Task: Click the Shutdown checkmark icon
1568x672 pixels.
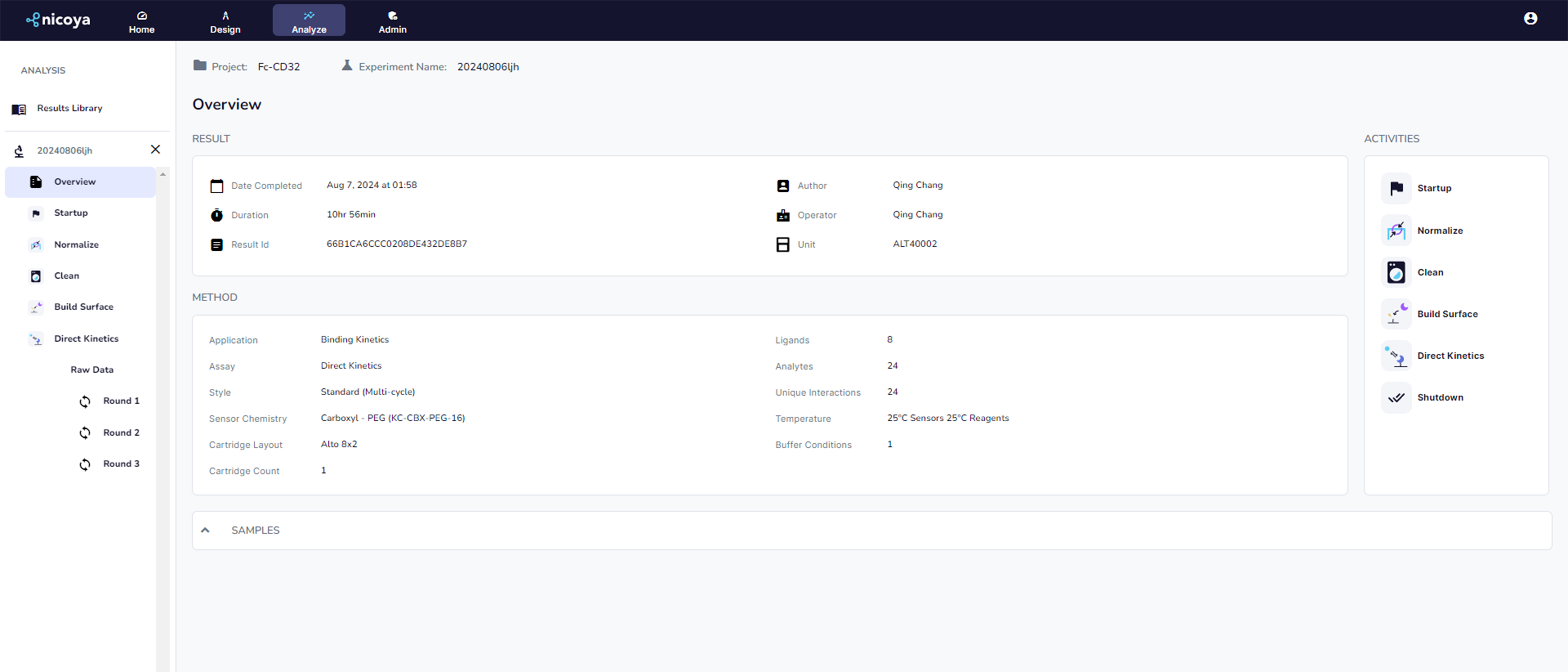Action: 1396,398
